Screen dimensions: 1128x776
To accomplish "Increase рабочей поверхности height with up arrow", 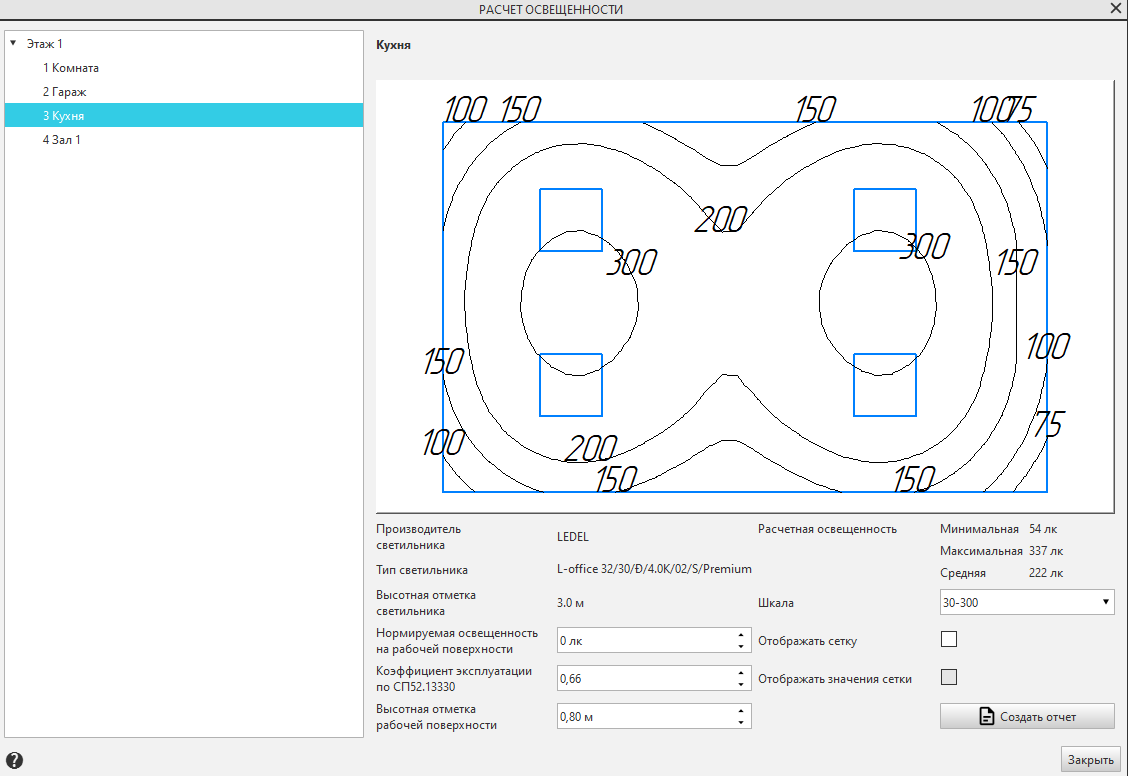I will (x=741, y=711).
